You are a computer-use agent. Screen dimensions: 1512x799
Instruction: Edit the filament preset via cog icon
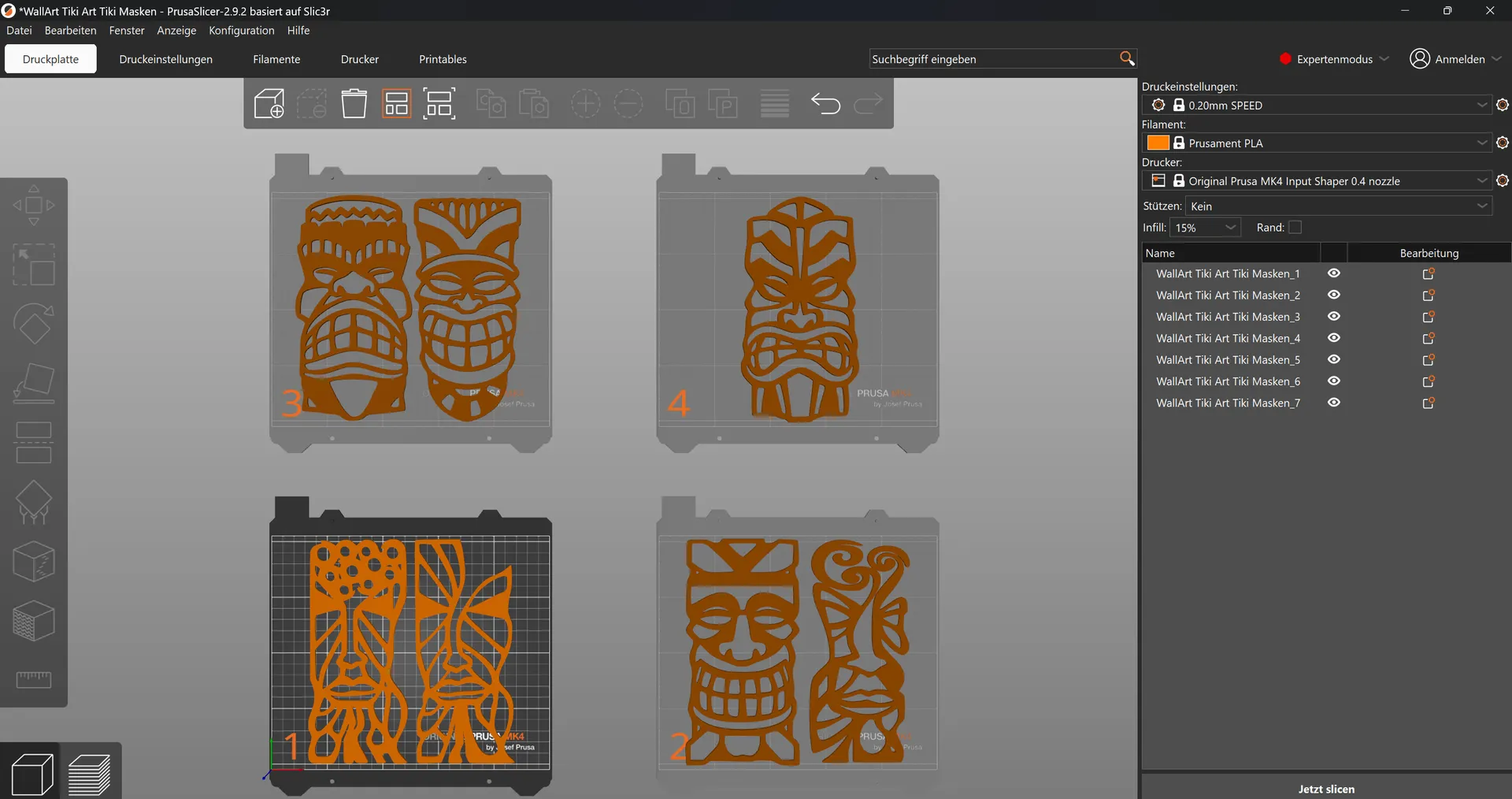coord(1503,143)
